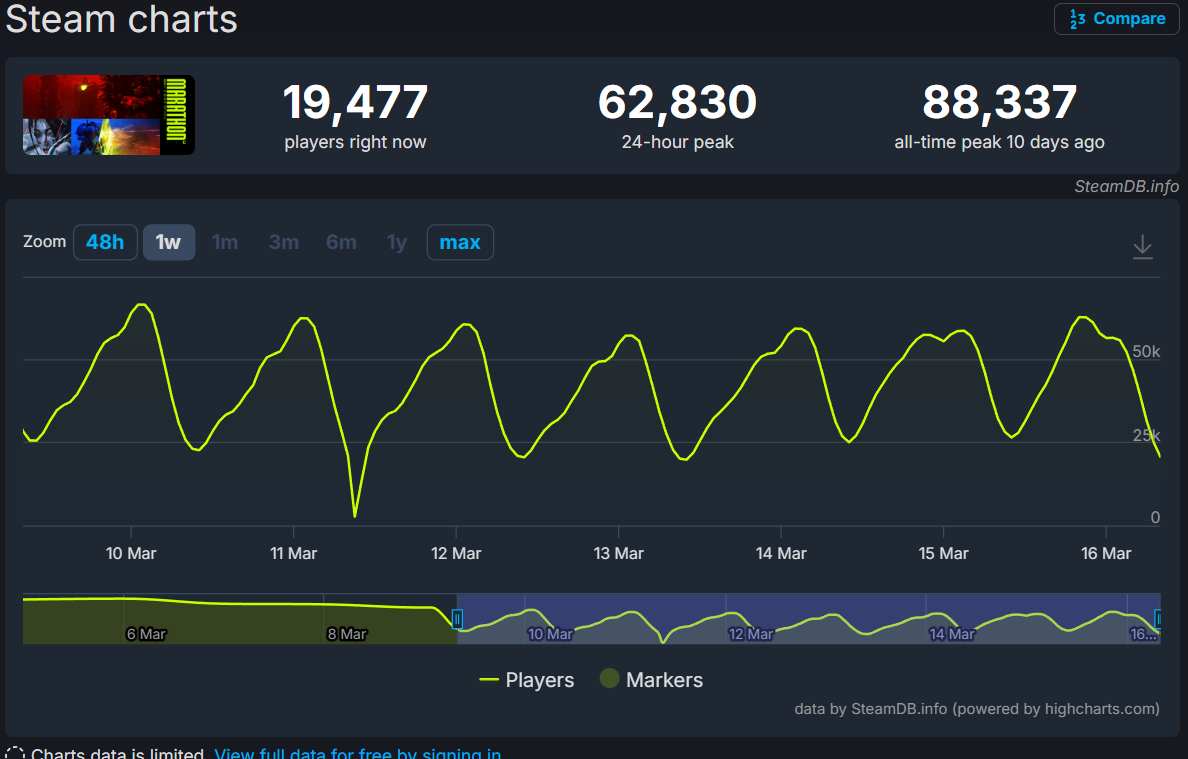The width and height of the screenshot is (1188, 759).
Task: Click the Steam charts heading
Action: pos(121,18)
